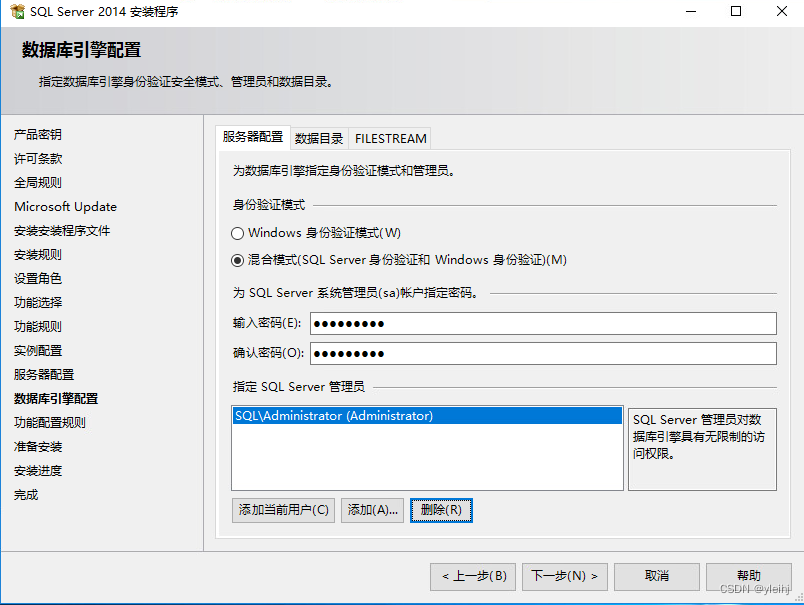This screenshot has height=605, width=804.
Task: Click 上一步(B) to go back
Action: pos(473,576)
